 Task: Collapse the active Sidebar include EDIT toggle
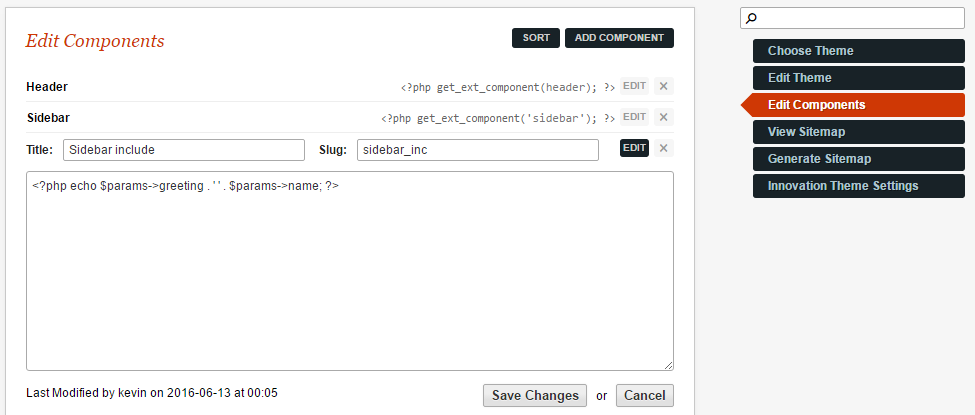click(x=634, y=148)
